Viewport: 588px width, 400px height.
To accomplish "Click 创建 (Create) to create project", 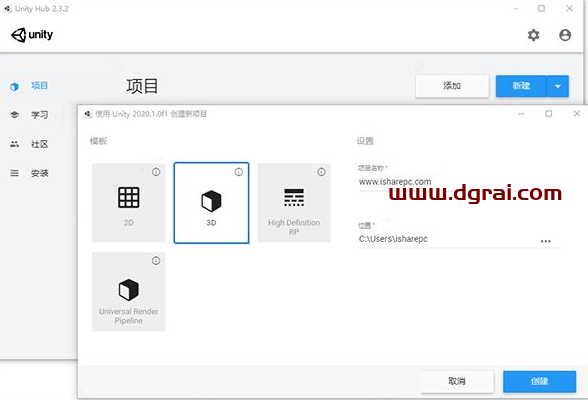I will click(539, 381).
